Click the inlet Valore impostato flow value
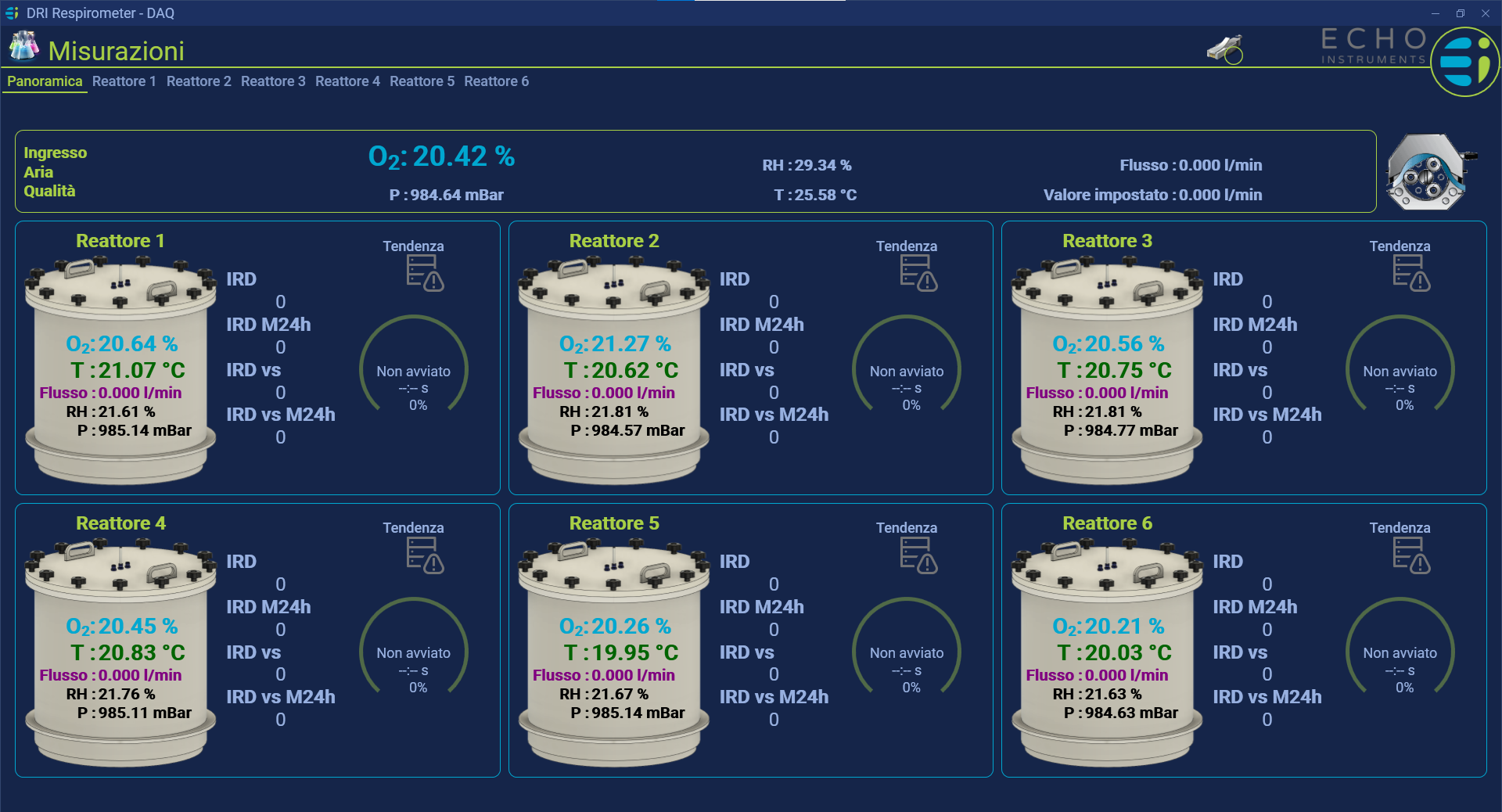The height and width of the screenshot is (812, 1502). 1152,195
